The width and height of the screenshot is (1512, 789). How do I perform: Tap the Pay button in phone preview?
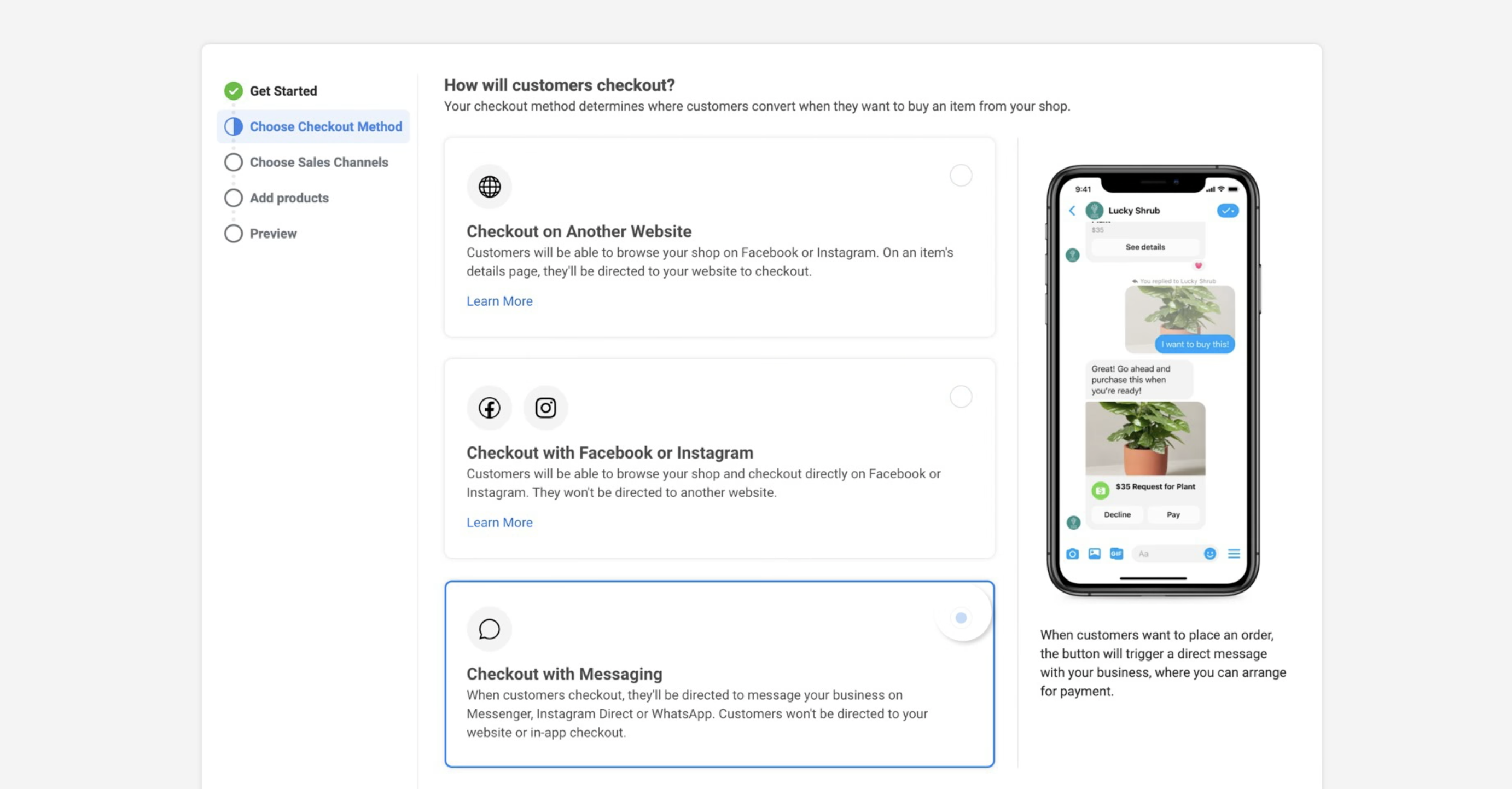point(1173,515)
